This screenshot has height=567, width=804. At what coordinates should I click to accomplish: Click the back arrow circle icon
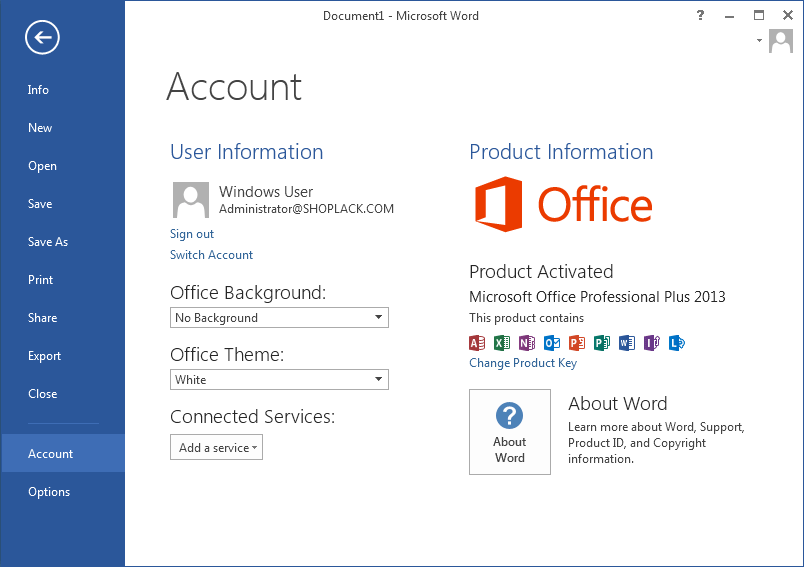coord(42,37)
